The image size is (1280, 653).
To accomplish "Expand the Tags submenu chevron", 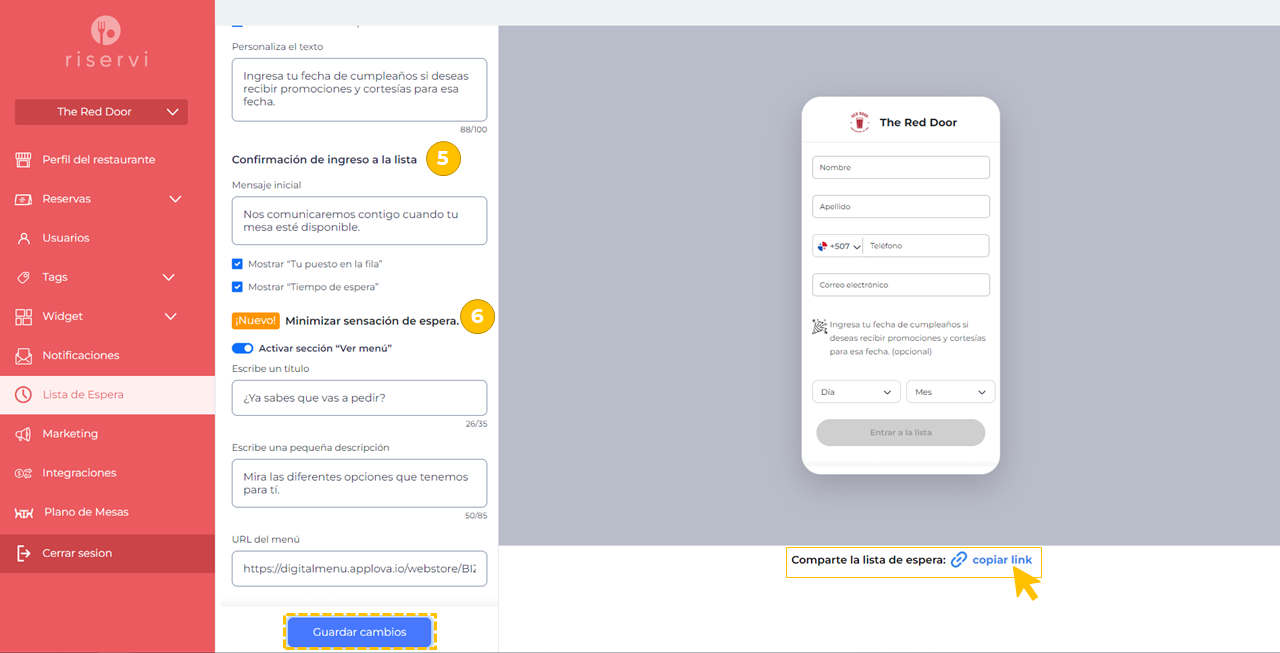I will tap(168, 277).
